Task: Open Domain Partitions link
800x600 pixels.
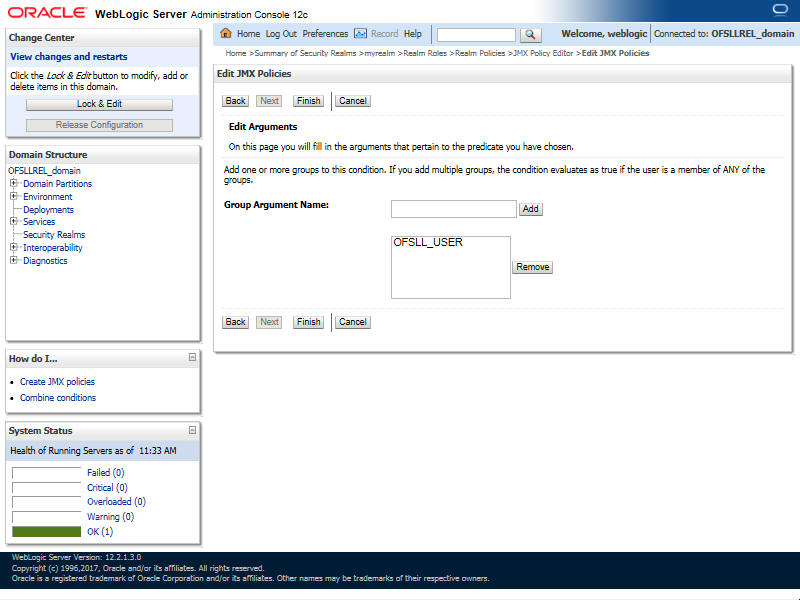Action: pos(57,184)
